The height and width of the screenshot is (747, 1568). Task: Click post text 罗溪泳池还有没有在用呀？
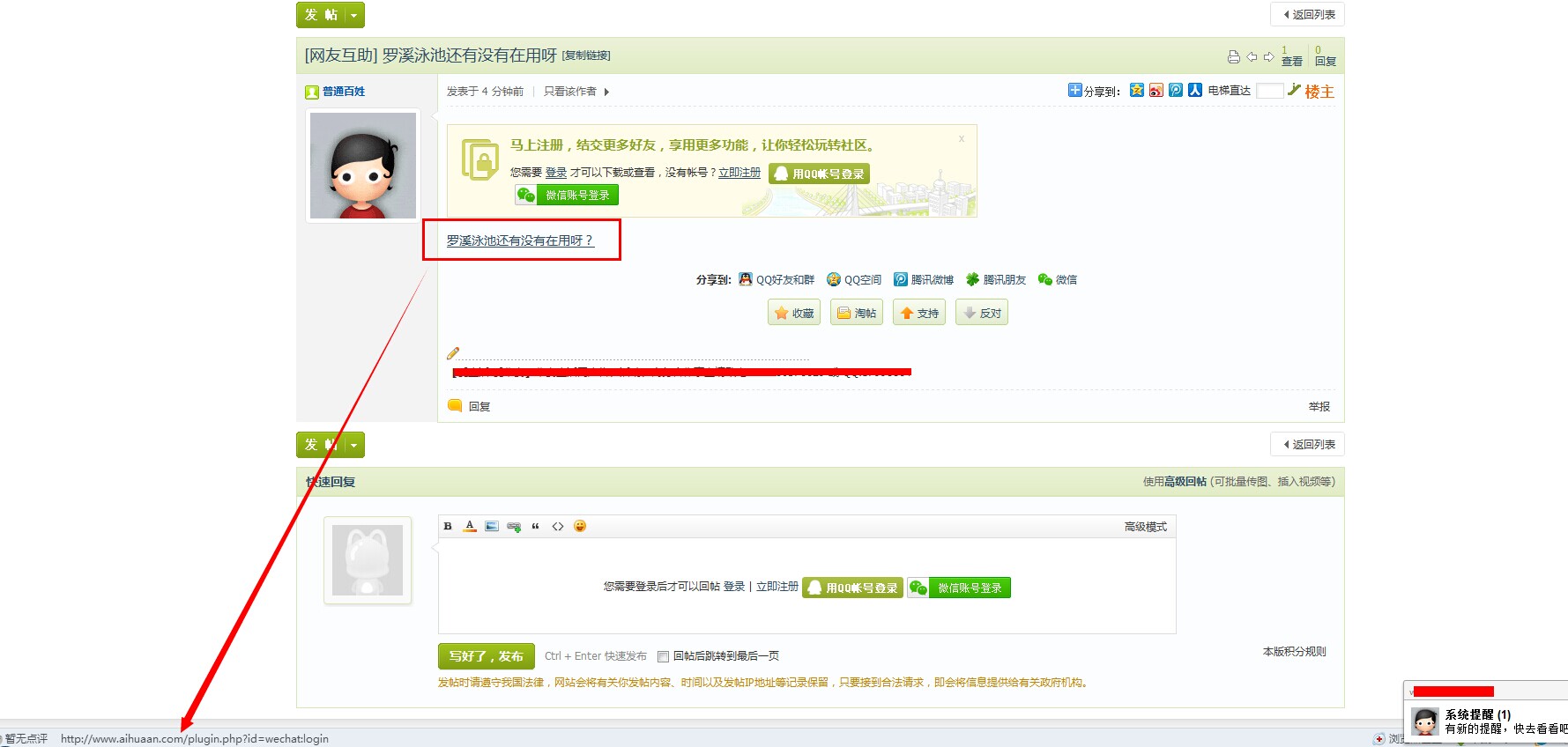[520, 240]
